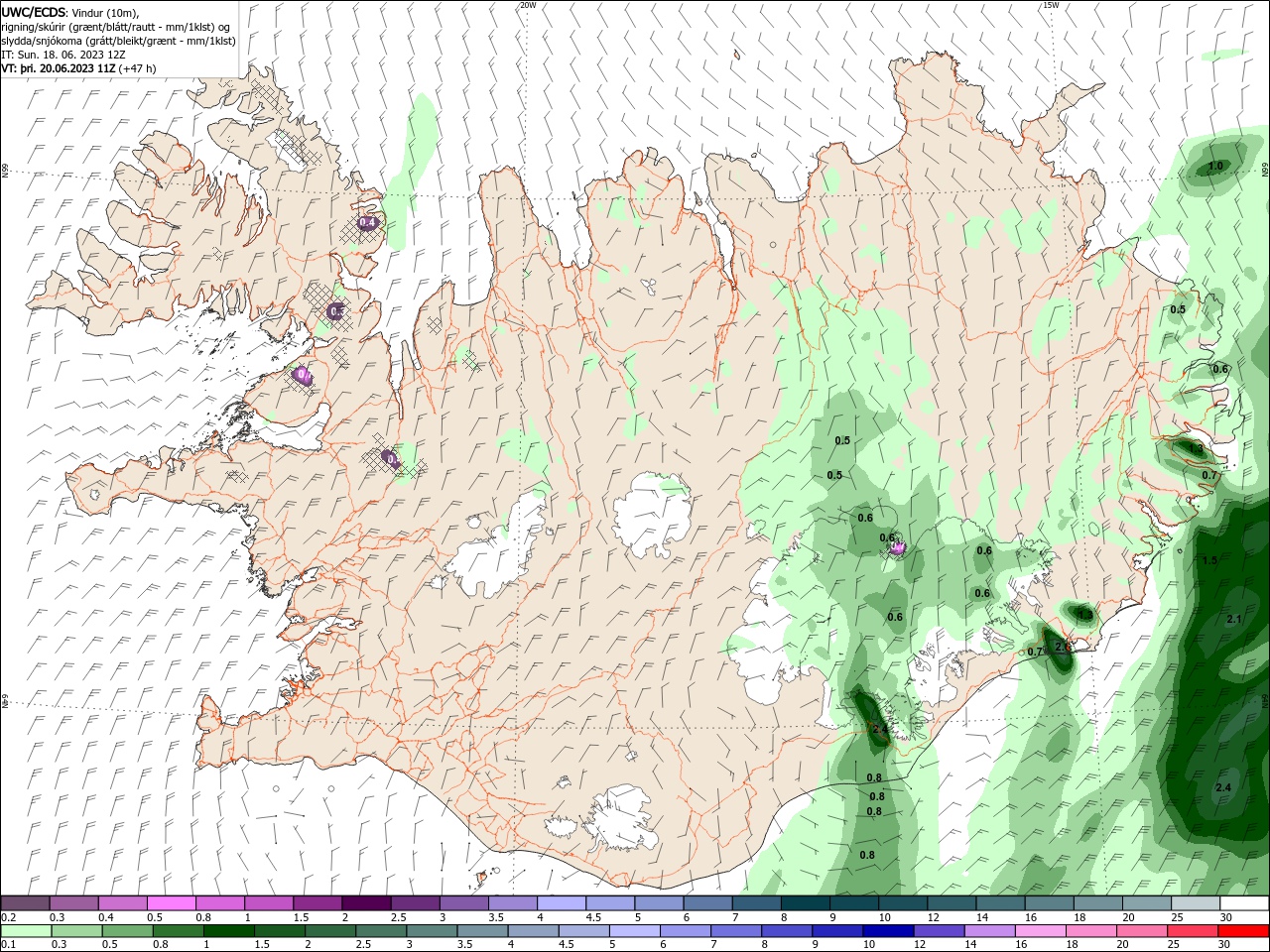
Task: Click the '0.2' label in the snow scale
Action: pyautogui.click(x=8, y=917)
